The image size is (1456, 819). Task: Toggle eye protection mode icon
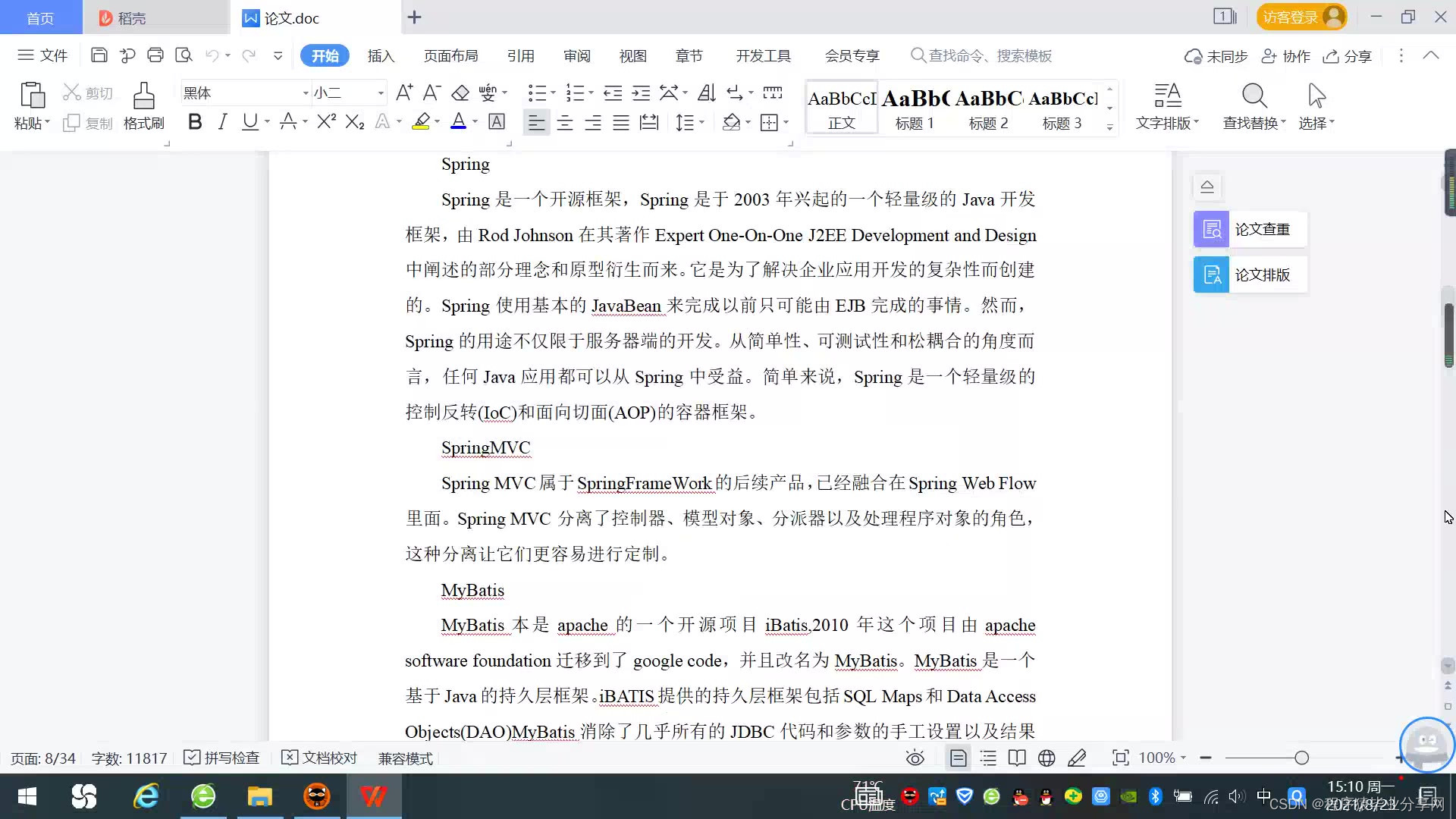(915, 758)
